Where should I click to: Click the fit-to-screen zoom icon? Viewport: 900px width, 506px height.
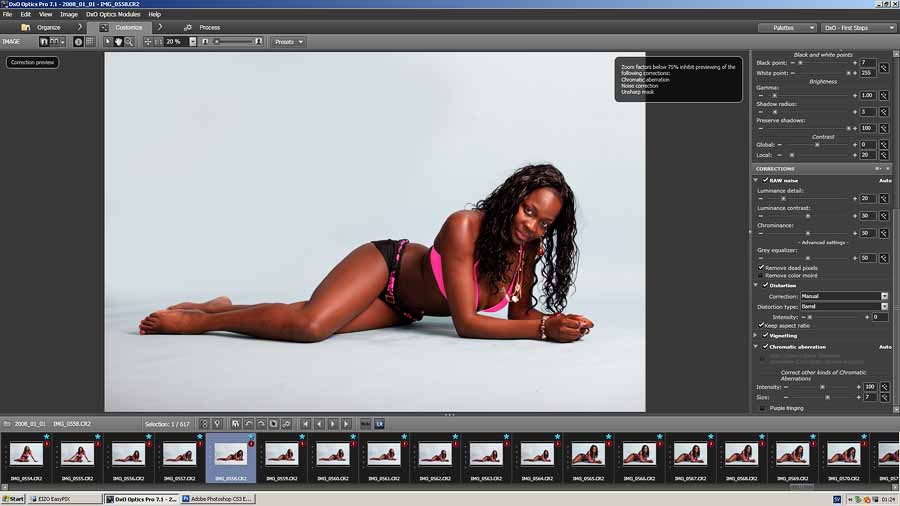(x=149, y=42)
